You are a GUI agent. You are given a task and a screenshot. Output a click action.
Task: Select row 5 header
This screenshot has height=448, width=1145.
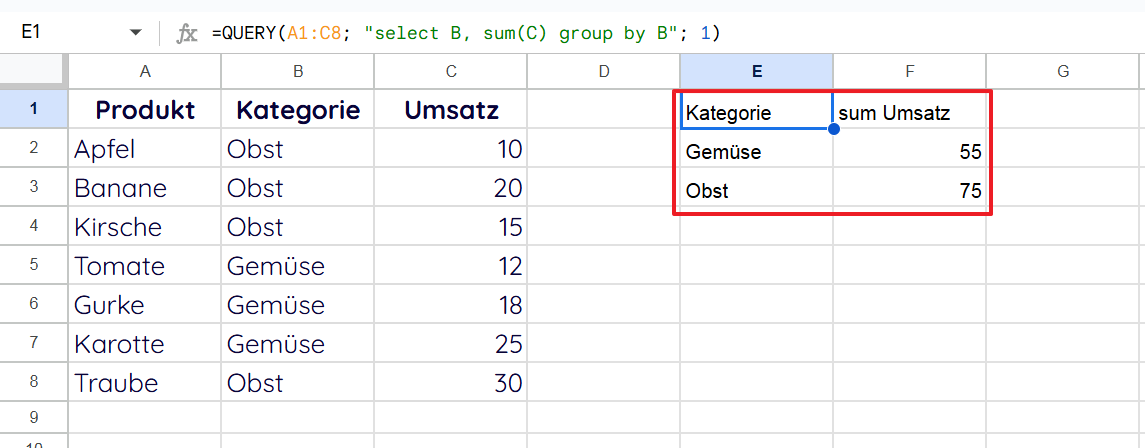tap(33, 266)
